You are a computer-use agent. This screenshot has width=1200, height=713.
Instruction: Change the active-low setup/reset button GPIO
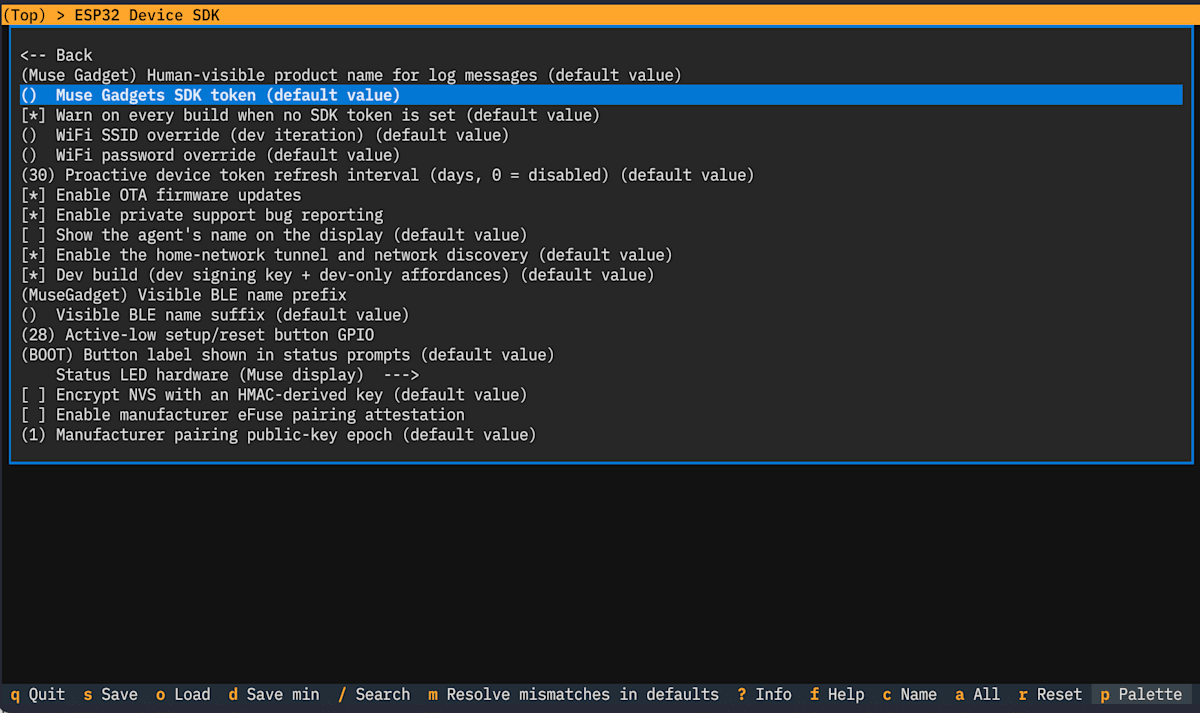pyautogui.click(x=197, y=335)
